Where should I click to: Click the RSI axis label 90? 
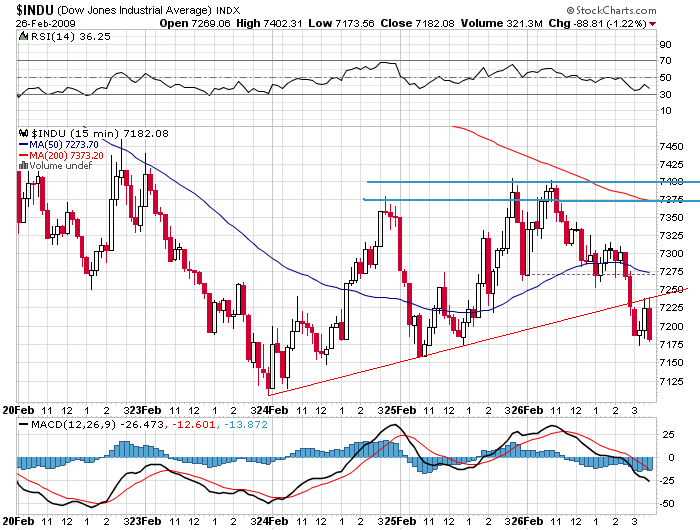(665, 44)
